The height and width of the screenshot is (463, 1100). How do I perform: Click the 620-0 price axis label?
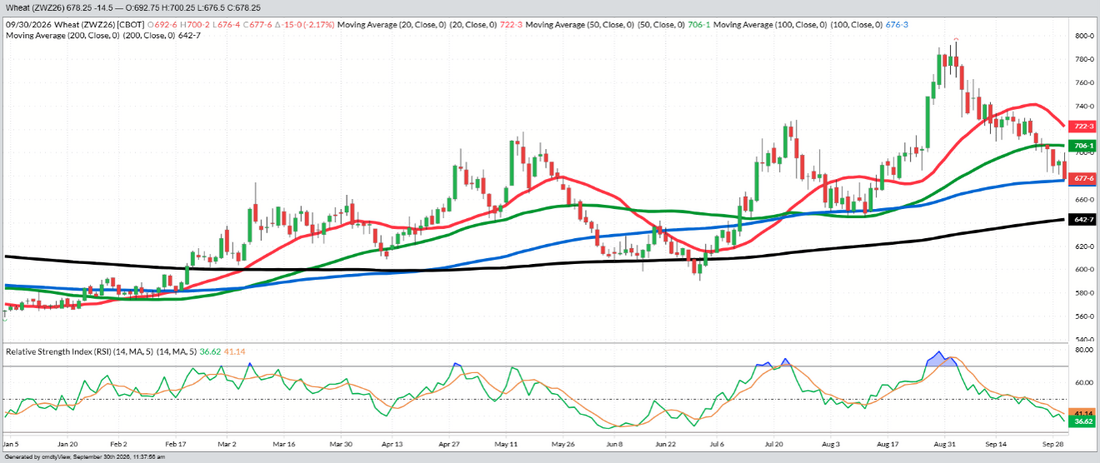coord(1085,246)
